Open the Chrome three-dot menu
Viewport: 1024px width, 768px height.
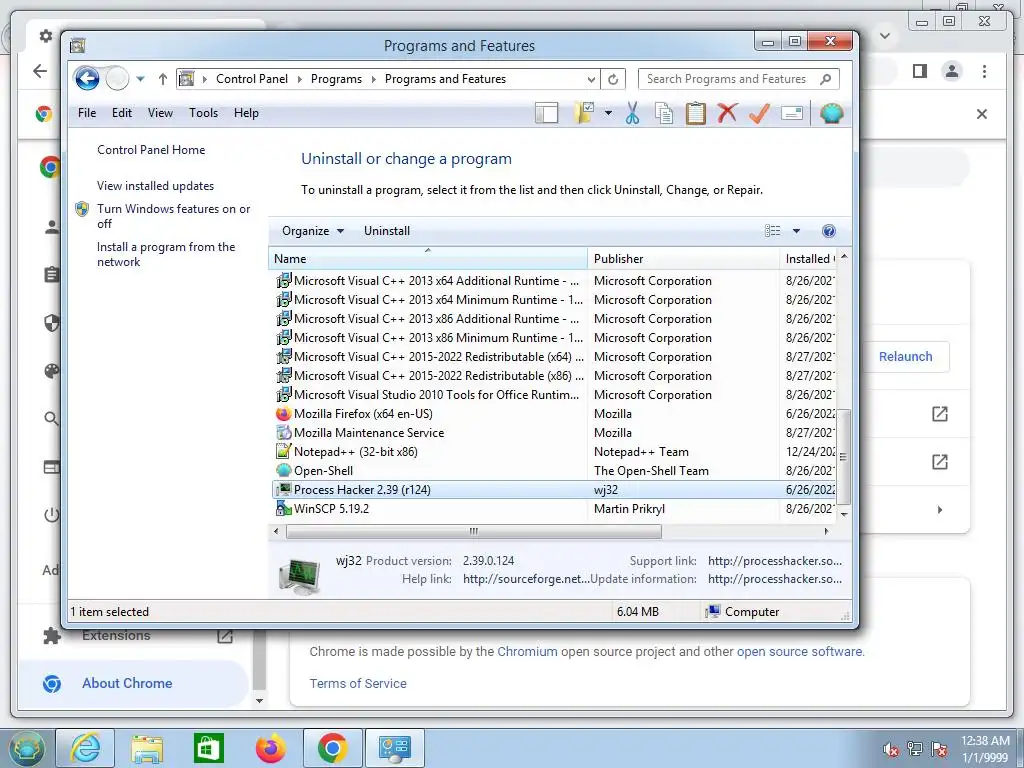[984, 71]
